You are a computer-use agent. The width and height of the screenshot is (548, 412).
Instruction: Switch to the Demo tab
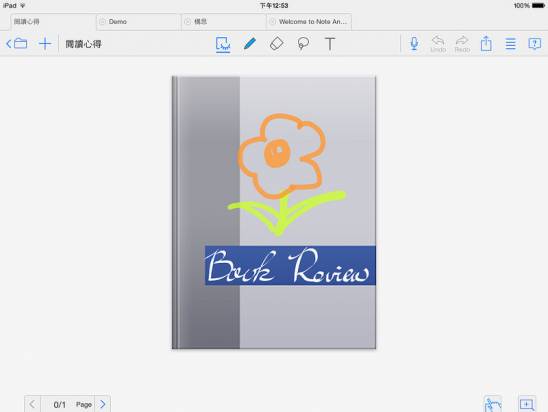[x=138, y=22]
